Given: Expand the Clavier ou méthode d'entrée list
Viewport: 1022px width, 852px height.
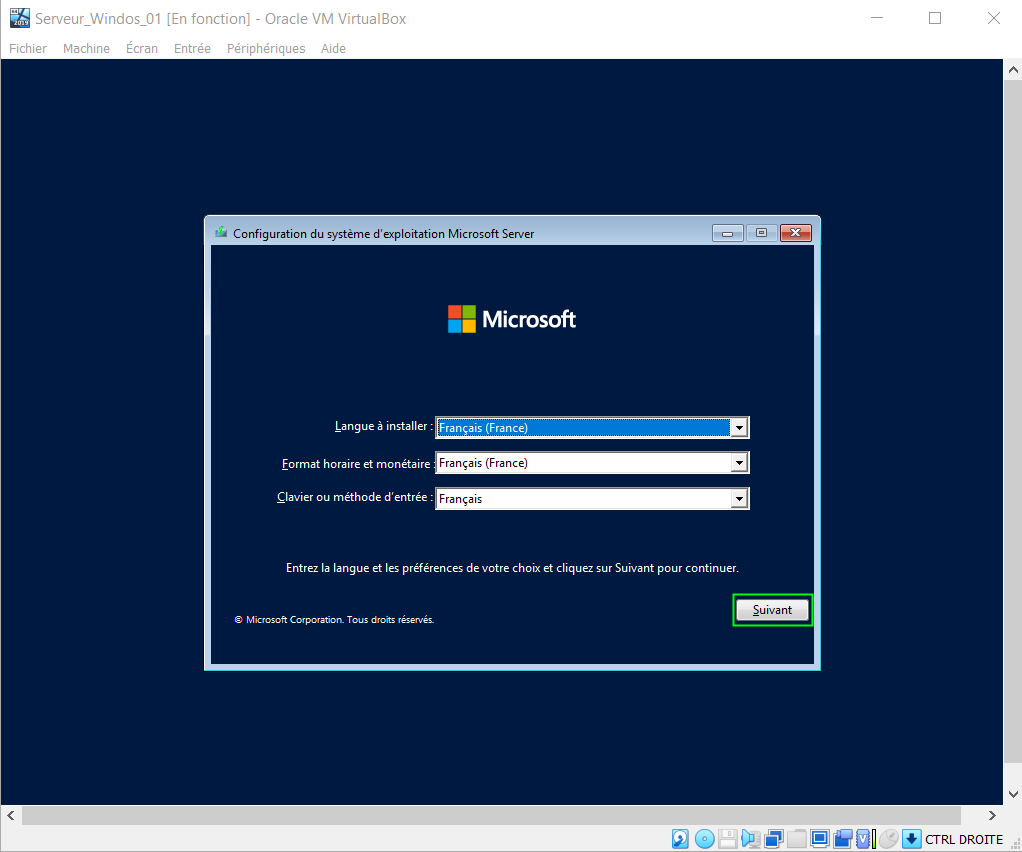Looking at the screenshot, I should (739, 498).
